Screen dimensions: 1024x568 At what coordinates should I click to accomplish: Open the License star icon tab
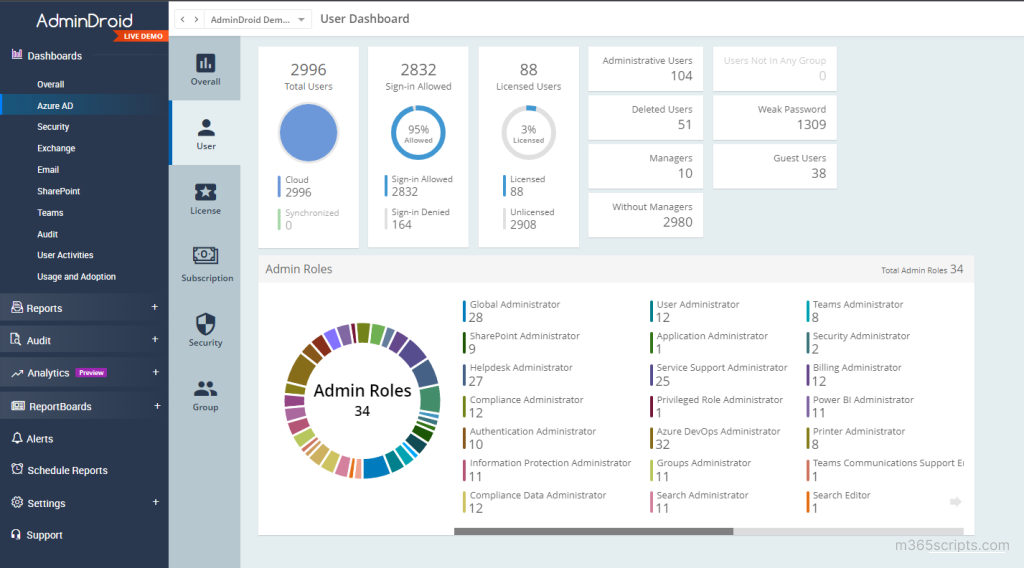click(x=205, y=198)
